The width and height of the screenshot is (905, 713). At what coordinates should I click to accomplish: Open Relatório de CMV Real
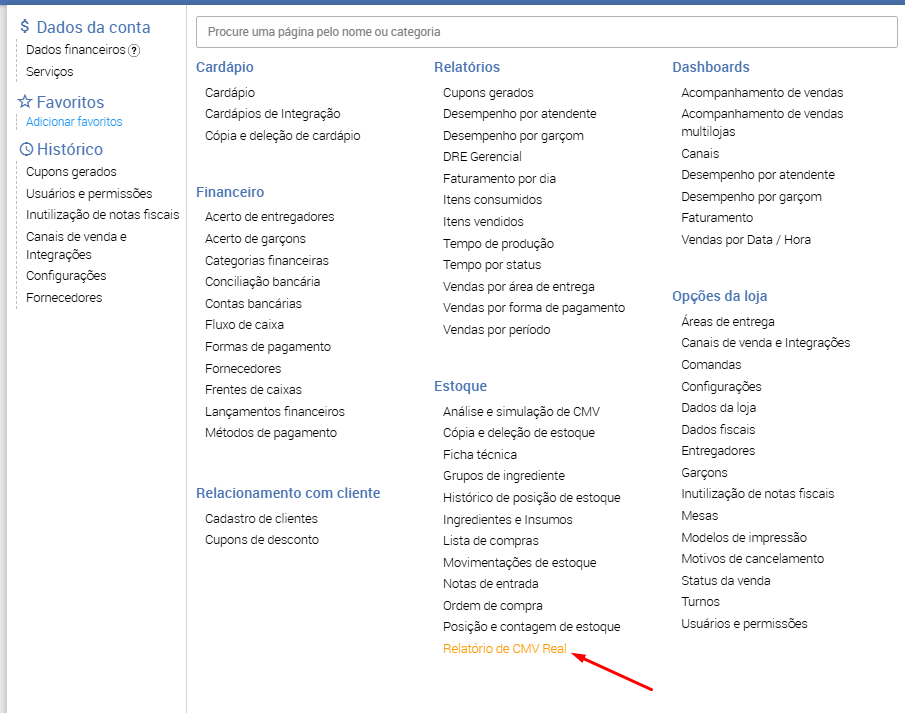tap(505, 649)
